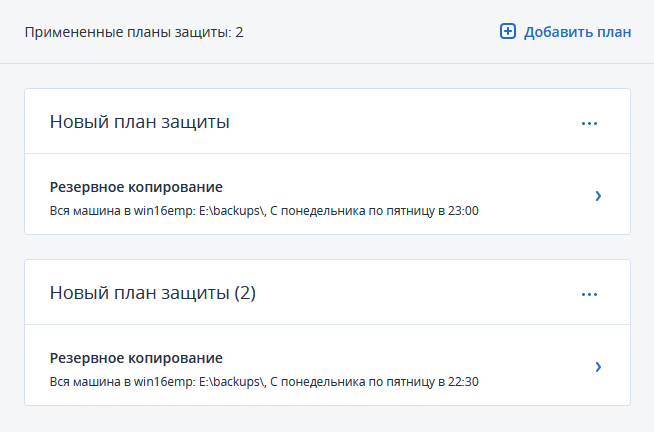Viewport: 654px width, 432px height.
Task: Open the three-dot menu for Новый план защиты
Action: (589, 123)
